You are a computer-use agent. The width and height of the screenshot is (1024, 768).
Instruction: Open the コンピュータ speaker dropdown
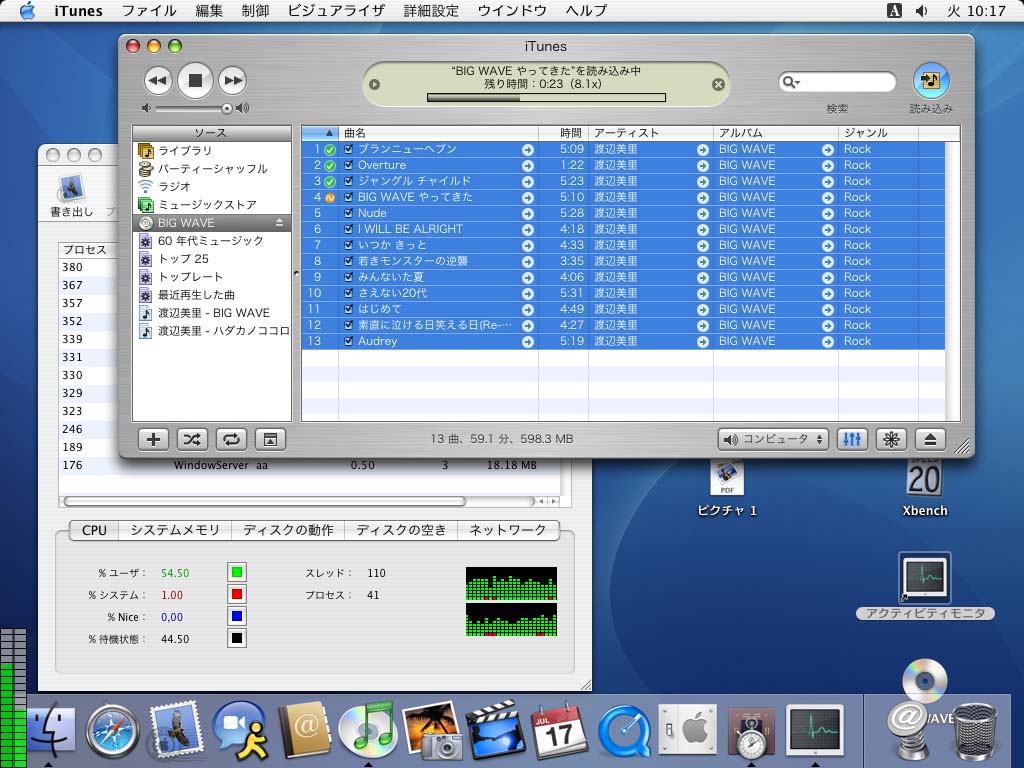[773, 440]
